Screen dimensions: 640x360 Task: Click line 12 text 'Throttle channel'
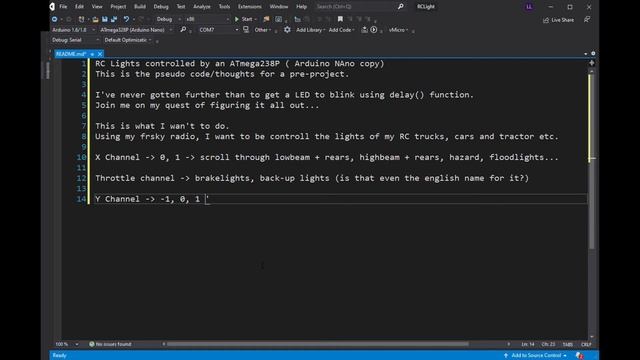click(x=135, y=178)
